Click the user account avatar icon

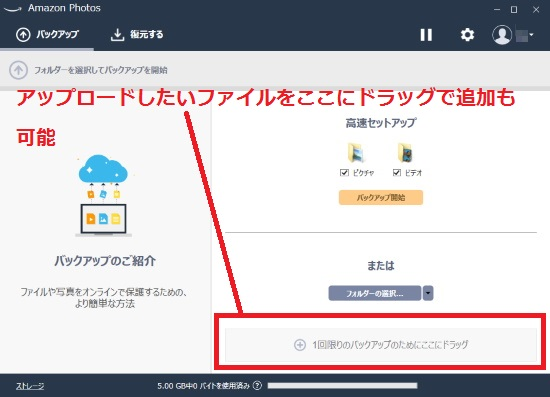502,35
